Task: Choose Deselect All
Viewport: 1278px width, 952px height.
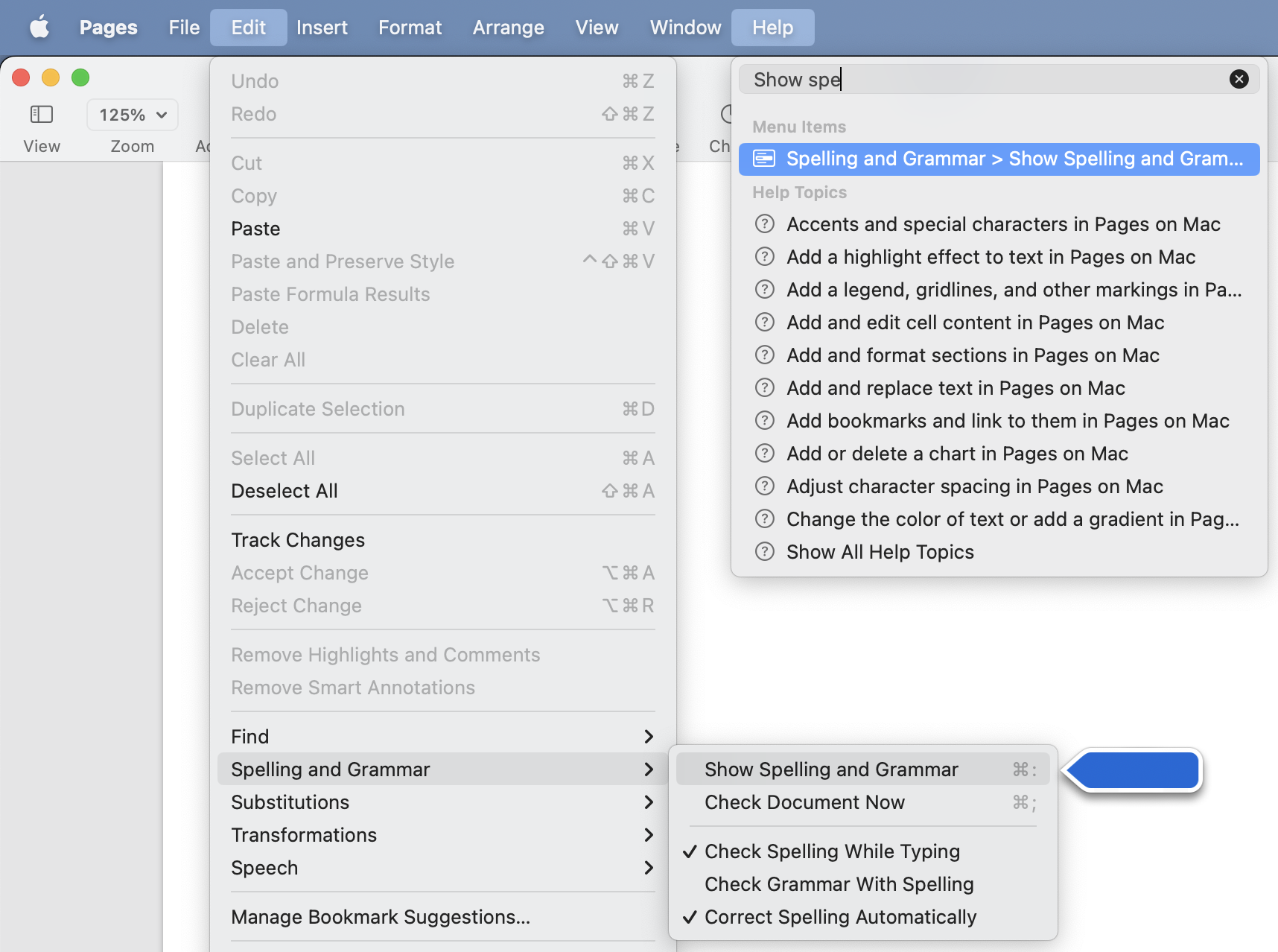Action: (443, 491)
